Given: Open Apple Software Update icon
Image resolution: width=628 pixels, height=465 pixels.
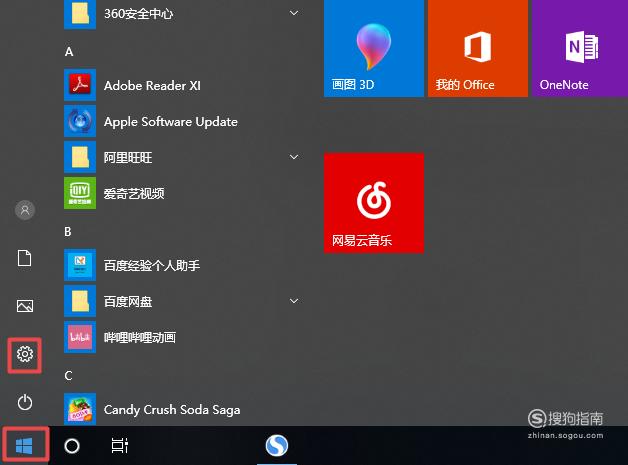Looking at the screenshot, I should click(80, 121).
